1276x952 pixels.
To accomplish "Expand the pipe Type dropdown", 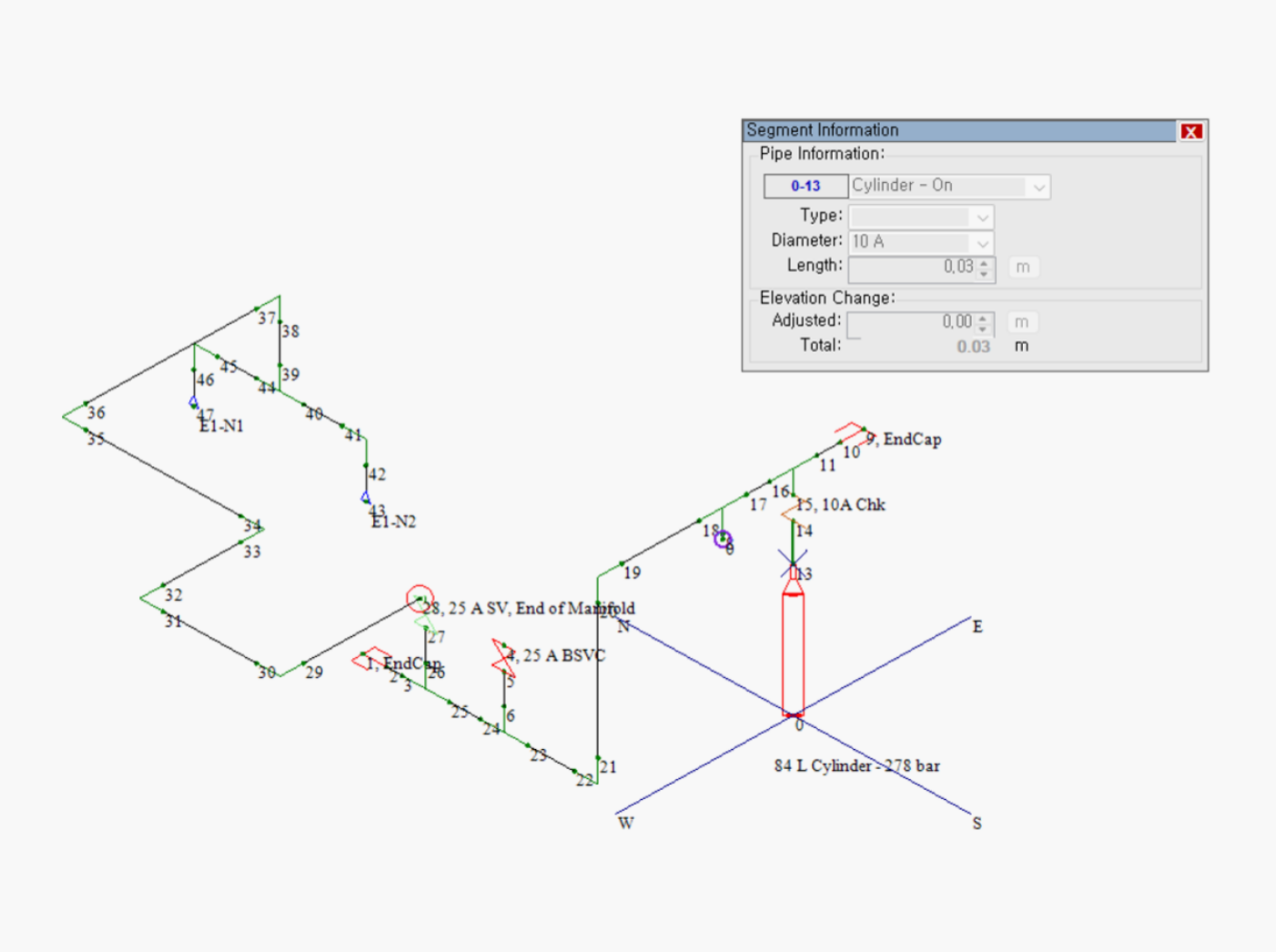I will pos(982,218).
